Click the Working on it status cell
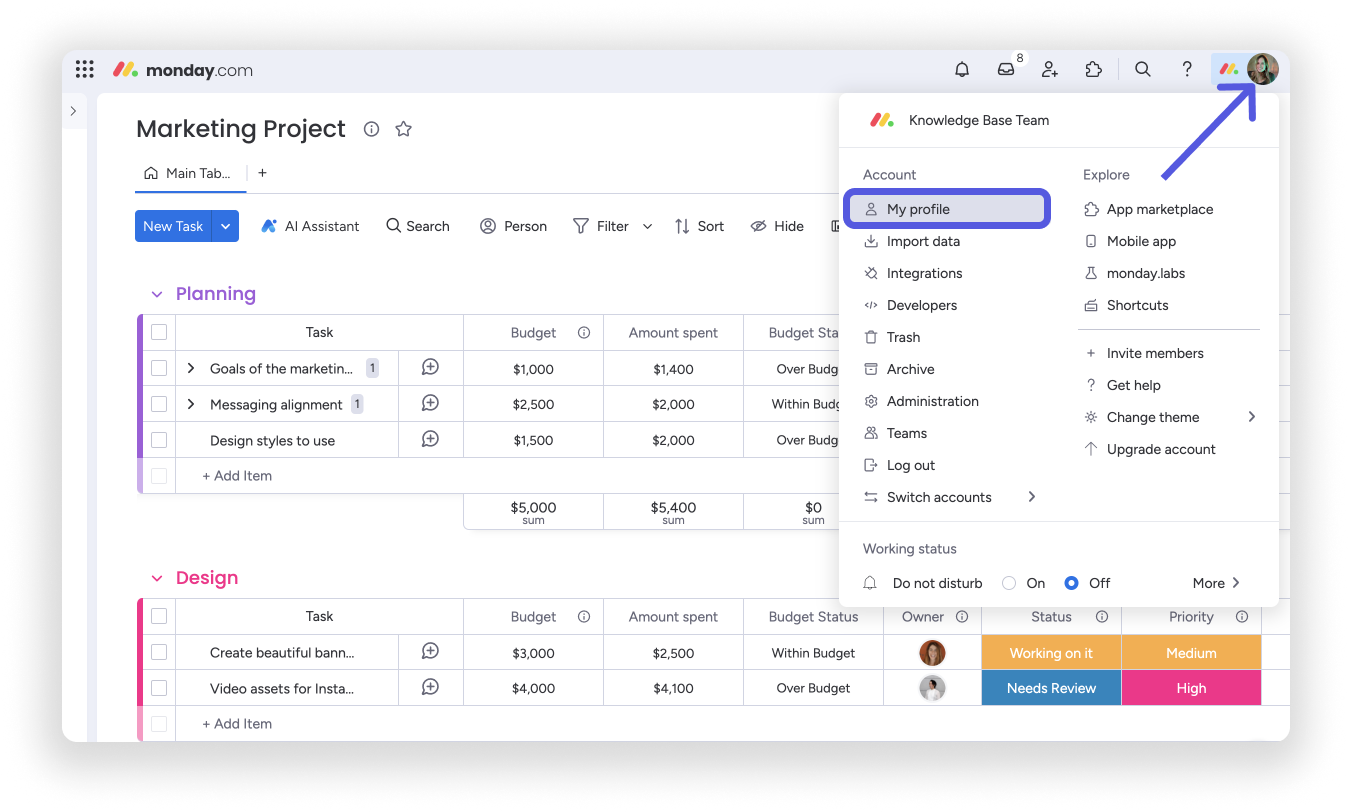 point(1051,653)
